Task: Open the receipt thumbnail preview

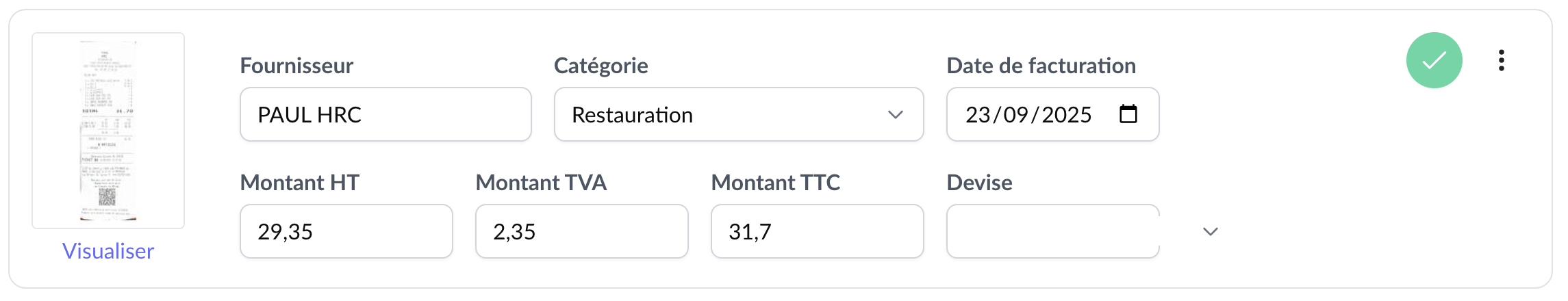Action: click(x=108, y=130)
